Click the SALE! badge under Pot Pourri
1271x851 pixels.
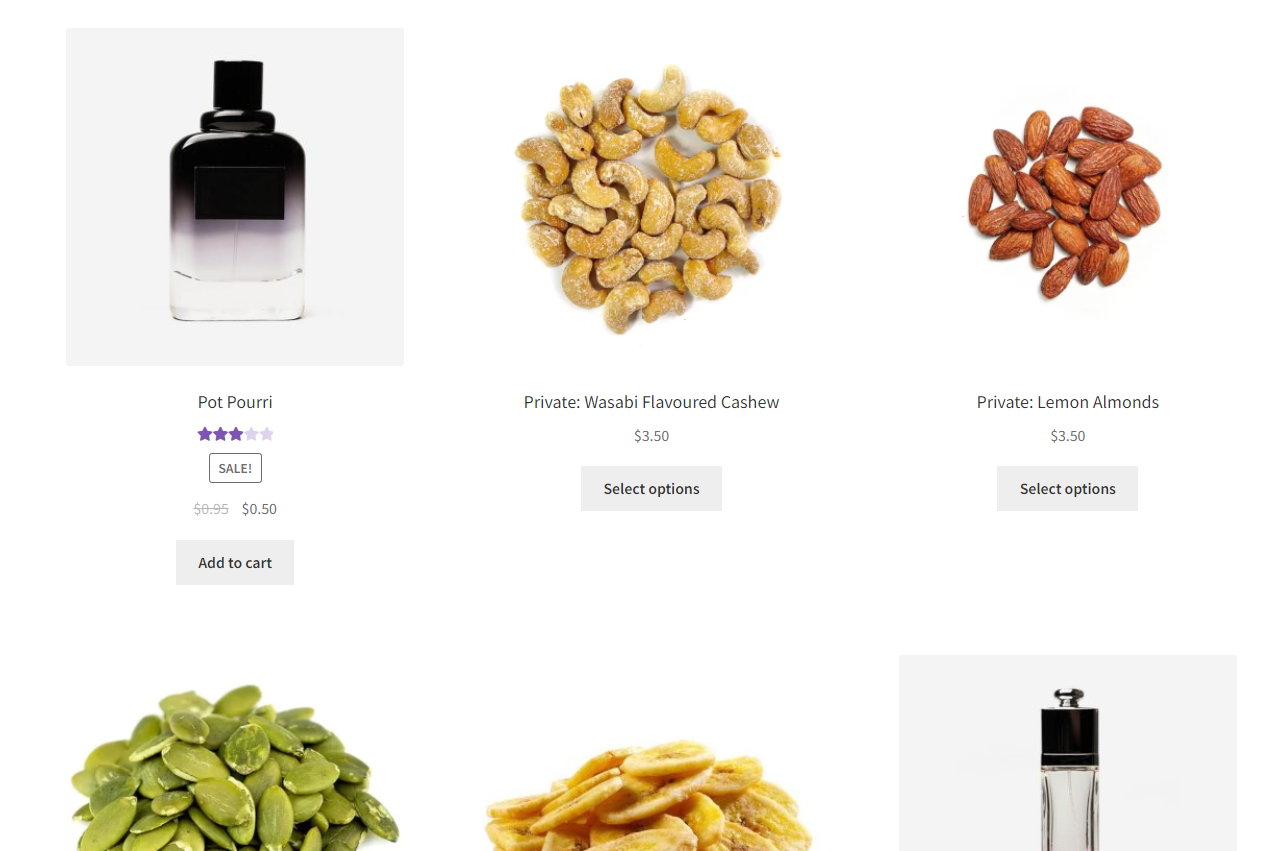pyautogui.click(x=235, y=468)
